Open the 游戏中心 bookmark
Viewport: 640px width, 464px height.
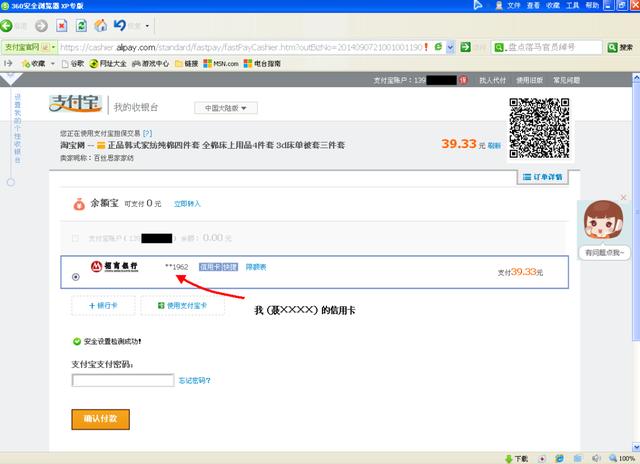pos(150,64)
